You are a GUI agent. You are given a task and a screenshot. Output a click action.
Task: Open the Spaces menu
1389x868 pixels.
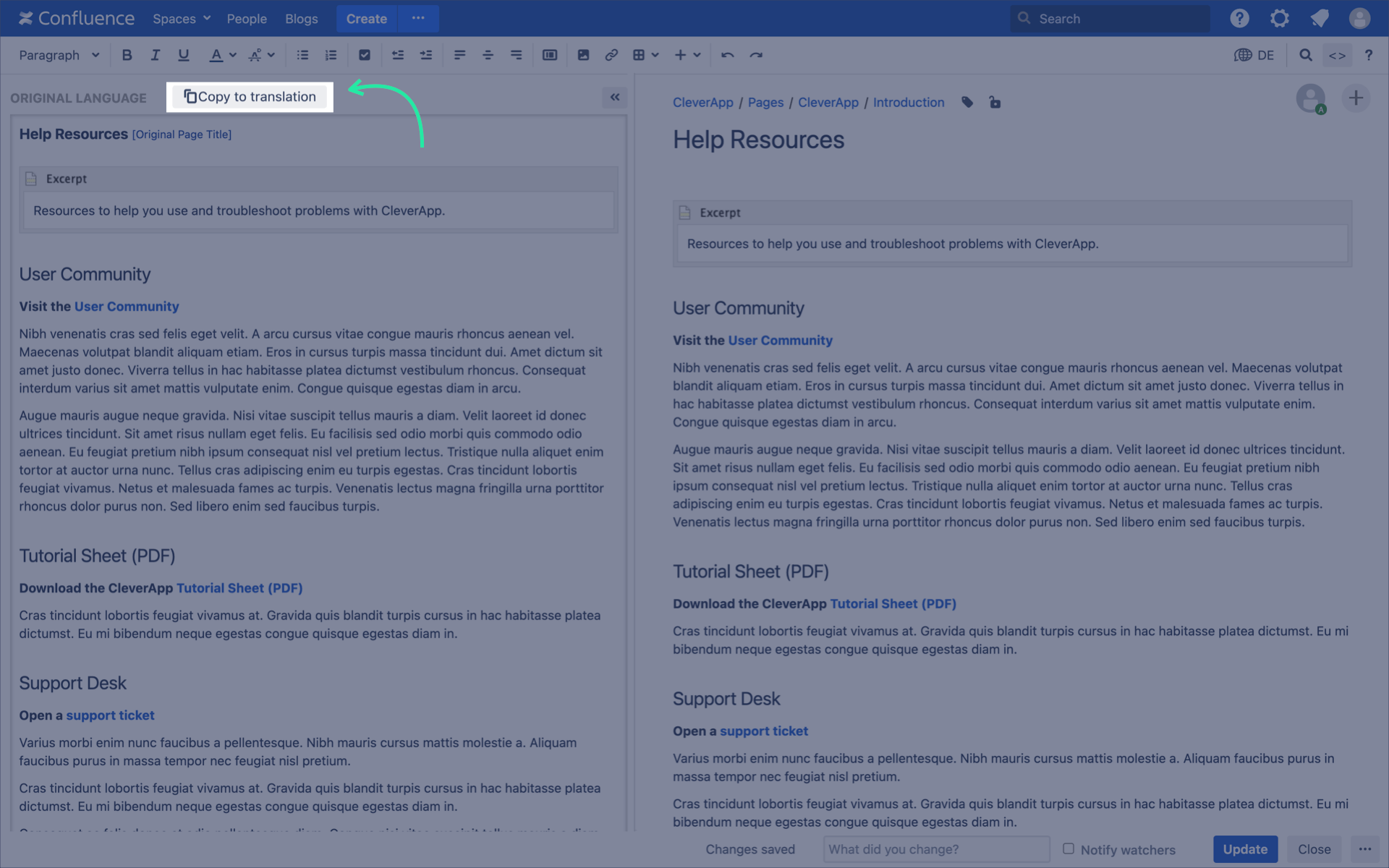tap(181, 19)
